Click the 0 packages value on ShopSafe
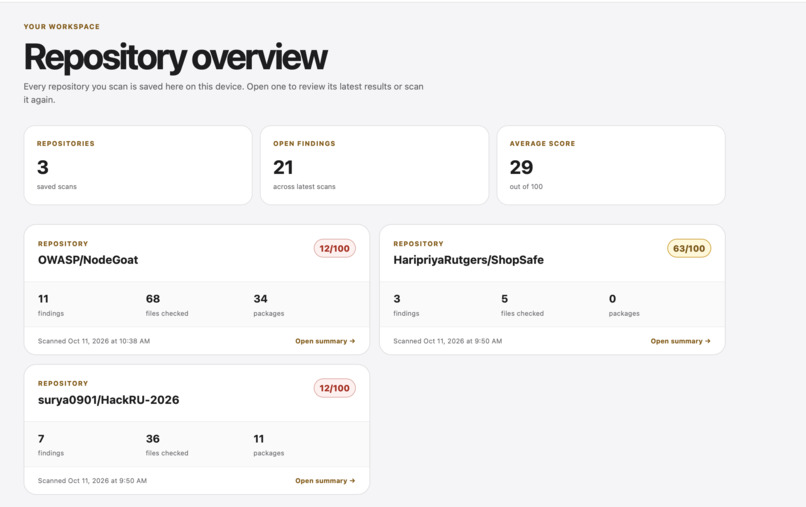This screenshot has height=507, width=806. [612, 299]
